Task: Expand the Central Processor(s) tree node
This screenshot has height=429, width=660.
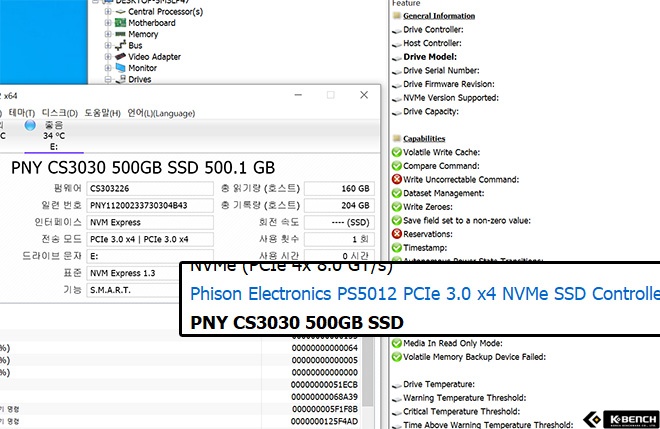Action: pyautogui.click(x=108, y=12)
